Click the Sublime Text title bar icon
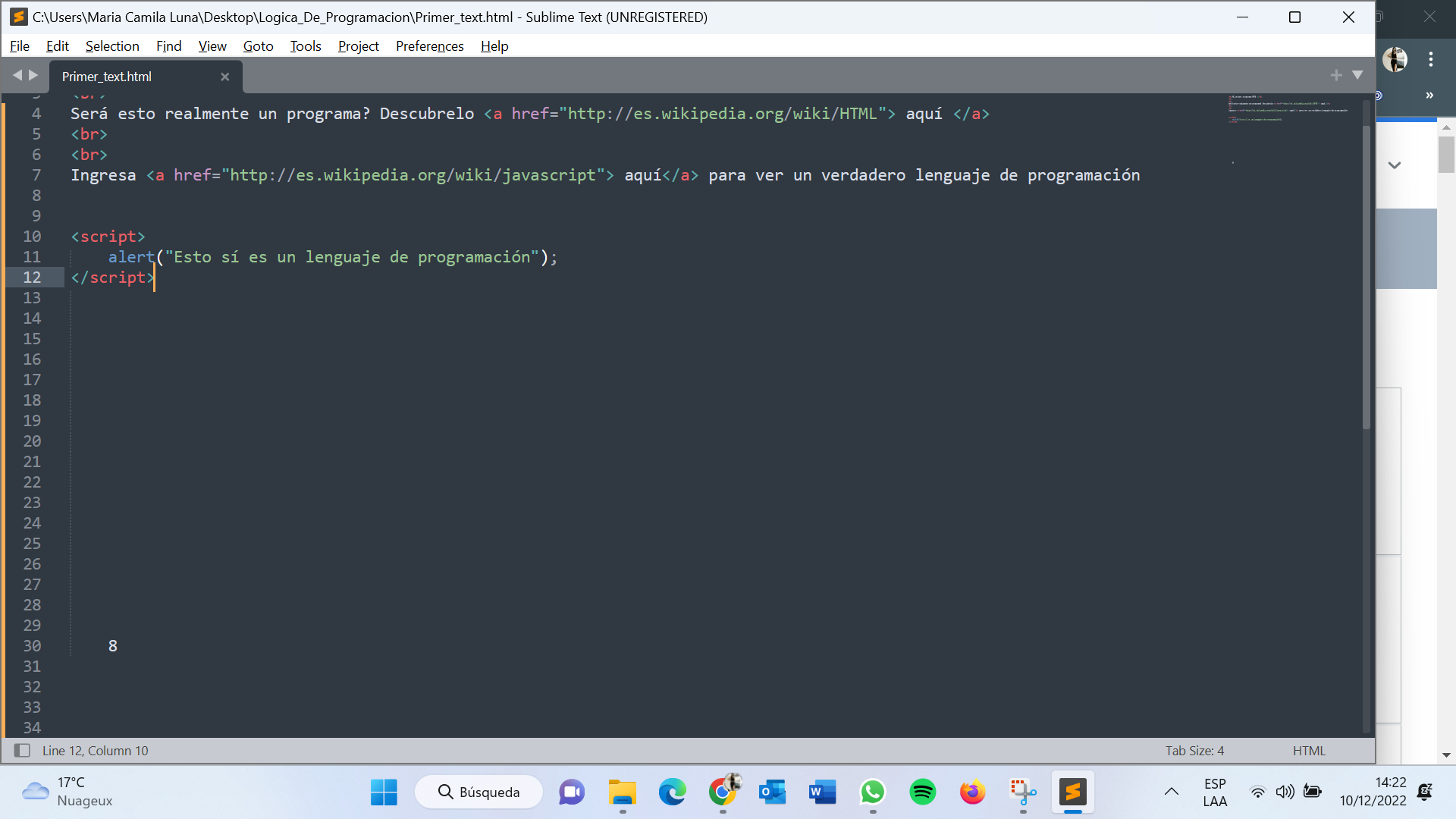Screen dimensions: 1456x819 18,17
